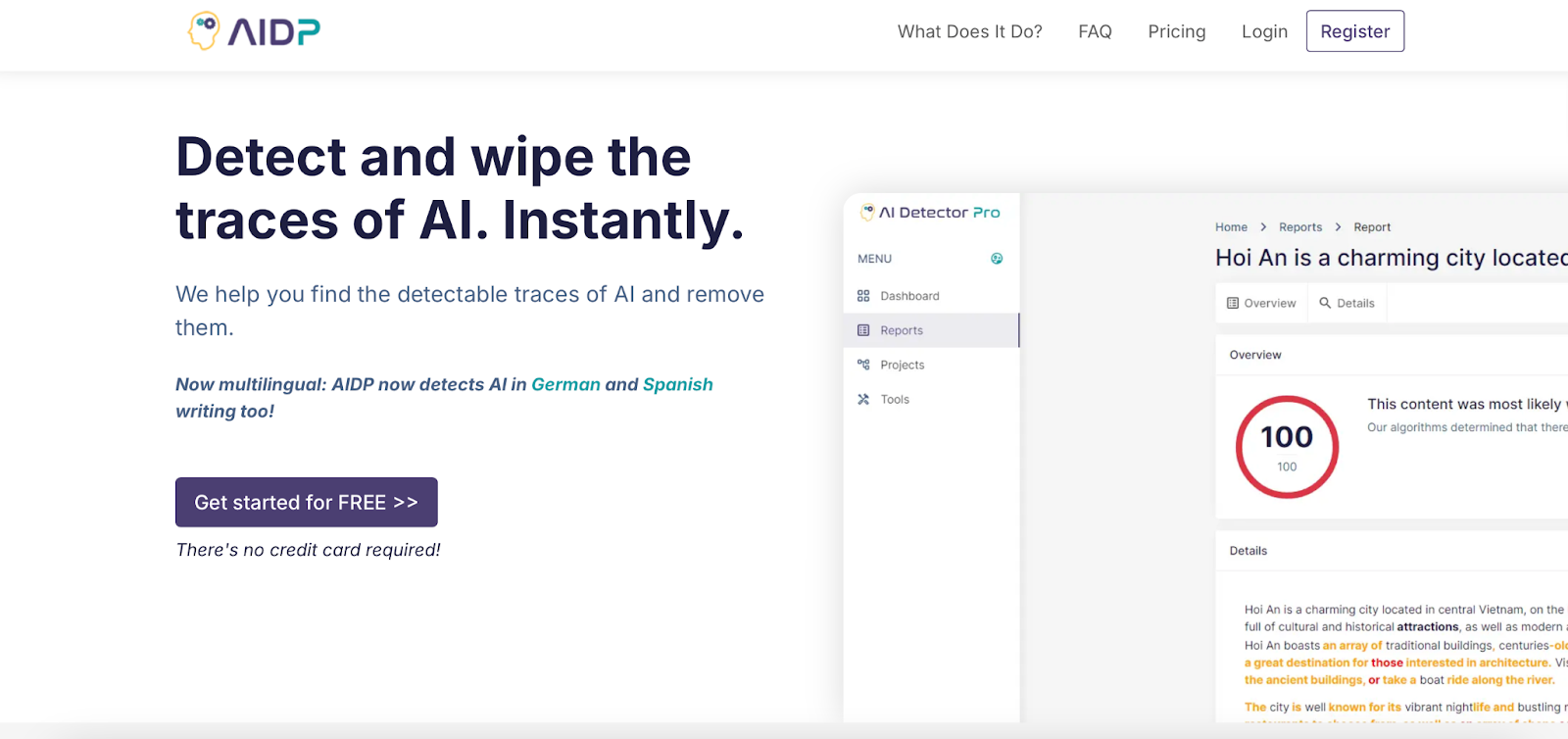Viewport: 1568px width, 739px height.
Task: Select Reports in the sidebar menu
Action: pyautogui.click(x=931, y=330)
